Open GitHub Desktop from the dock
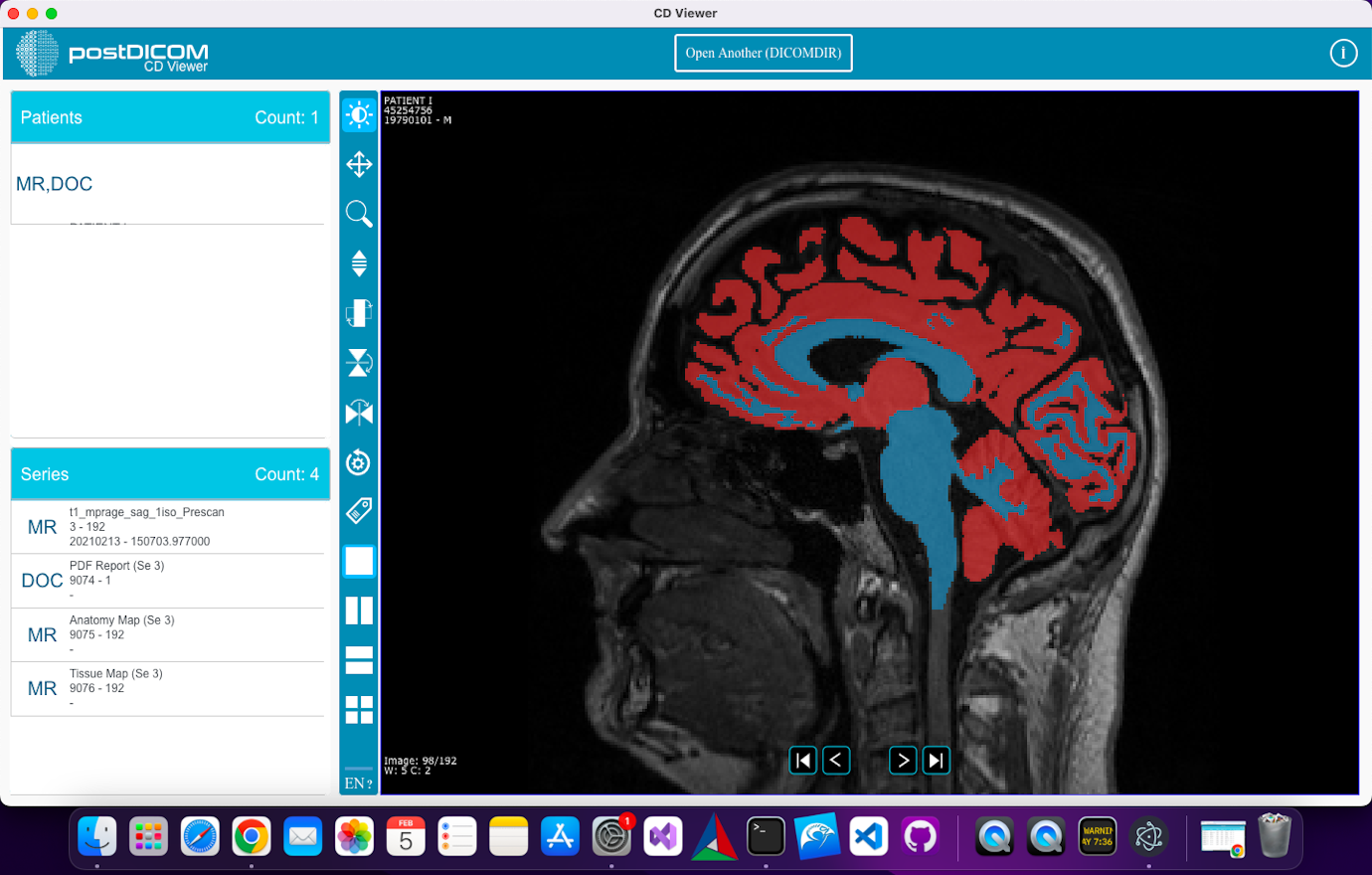This screenshot has width=1372, height=875. point(920,836)
